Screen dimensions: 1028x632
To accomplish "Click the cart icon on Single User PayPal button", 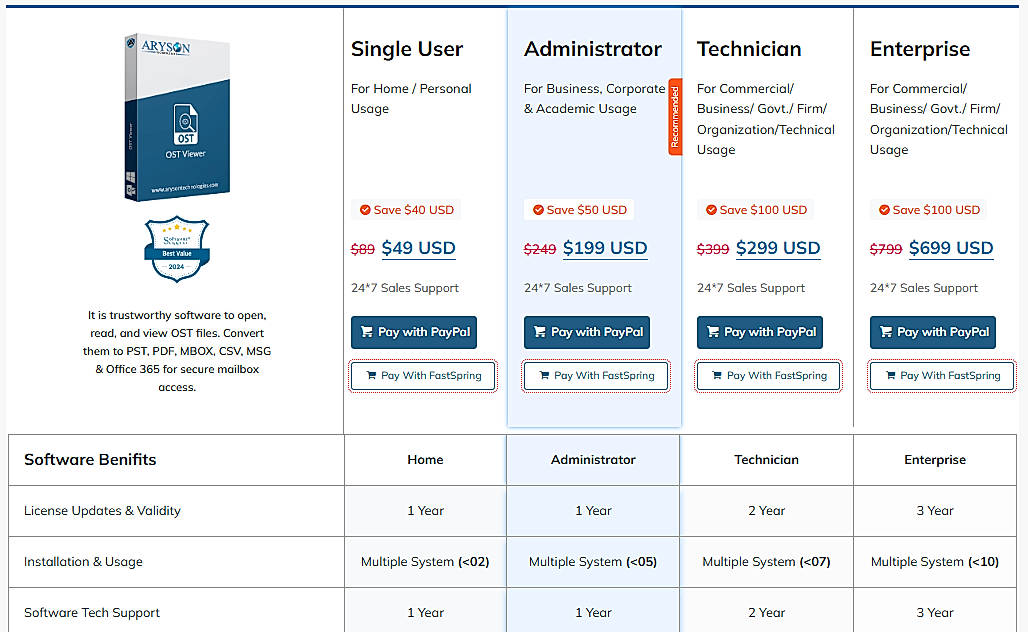I will coord(366,332).
